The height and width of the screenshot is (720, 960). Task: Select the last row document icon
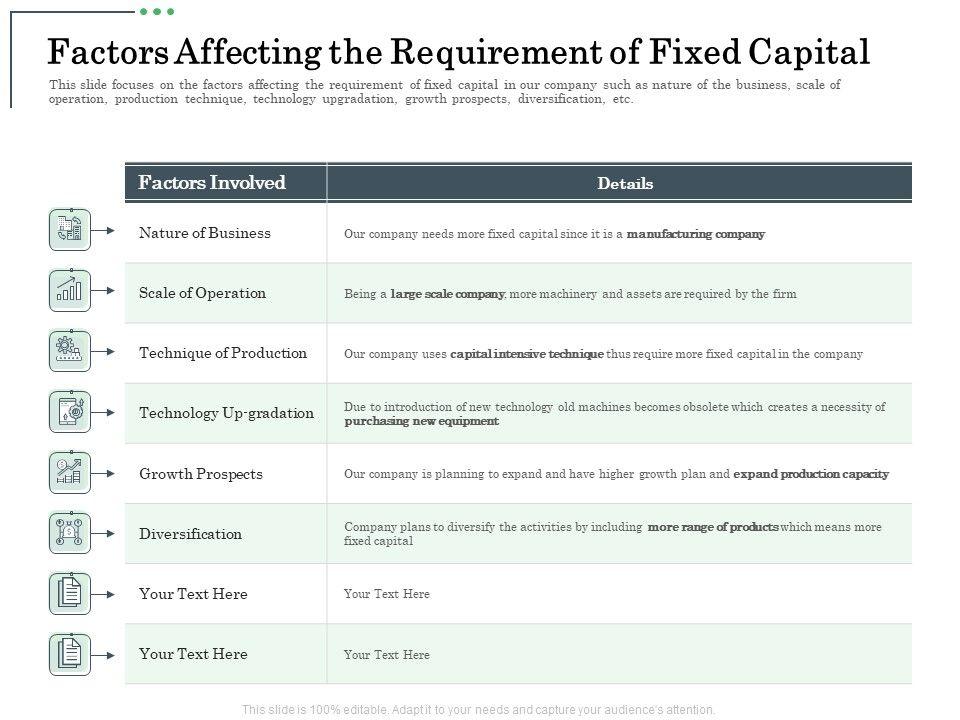[x=70, y=653]
